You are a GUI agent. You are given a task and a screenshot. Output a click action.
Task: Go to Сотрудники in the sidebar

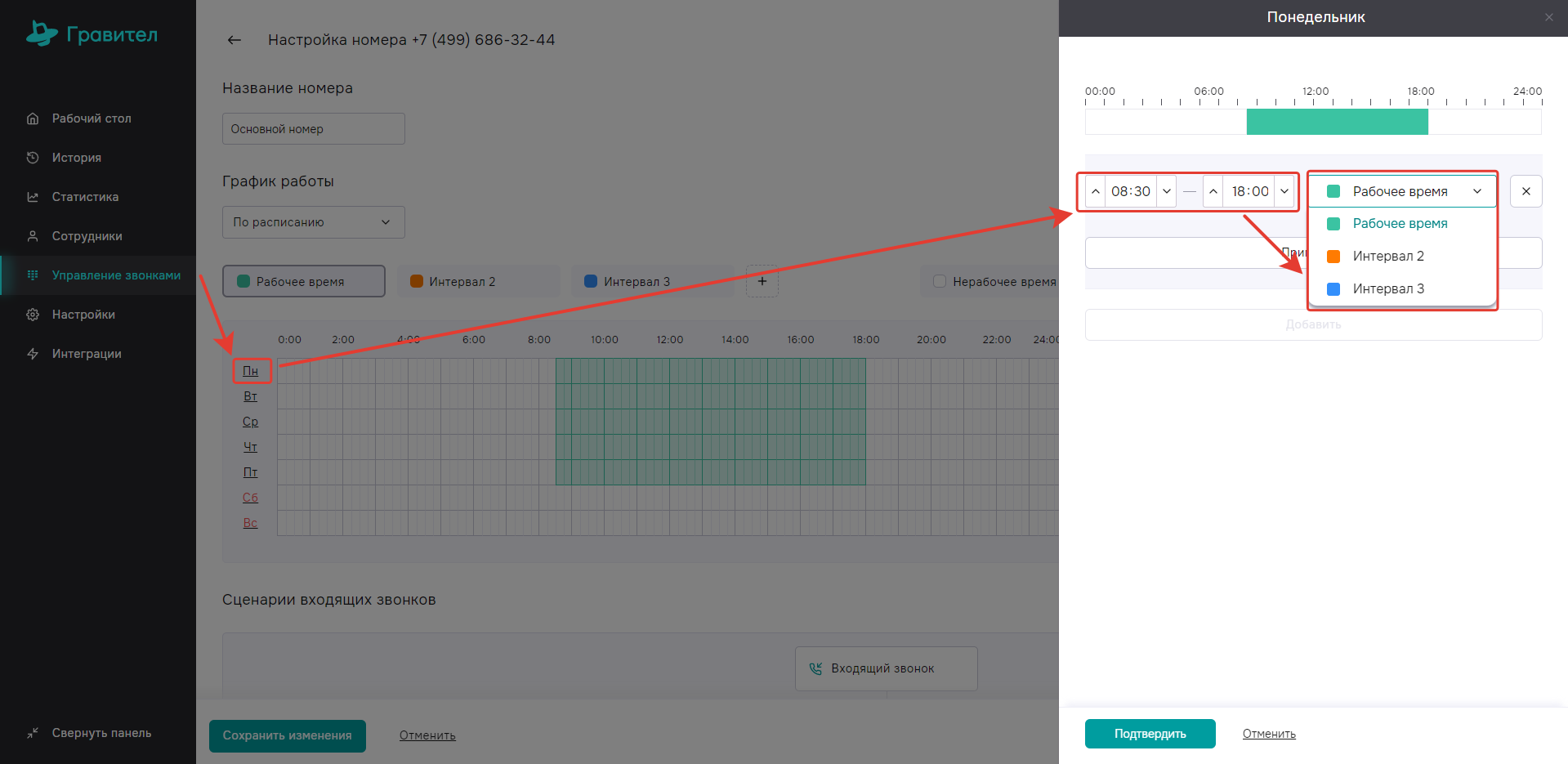[x=87, y=236]
